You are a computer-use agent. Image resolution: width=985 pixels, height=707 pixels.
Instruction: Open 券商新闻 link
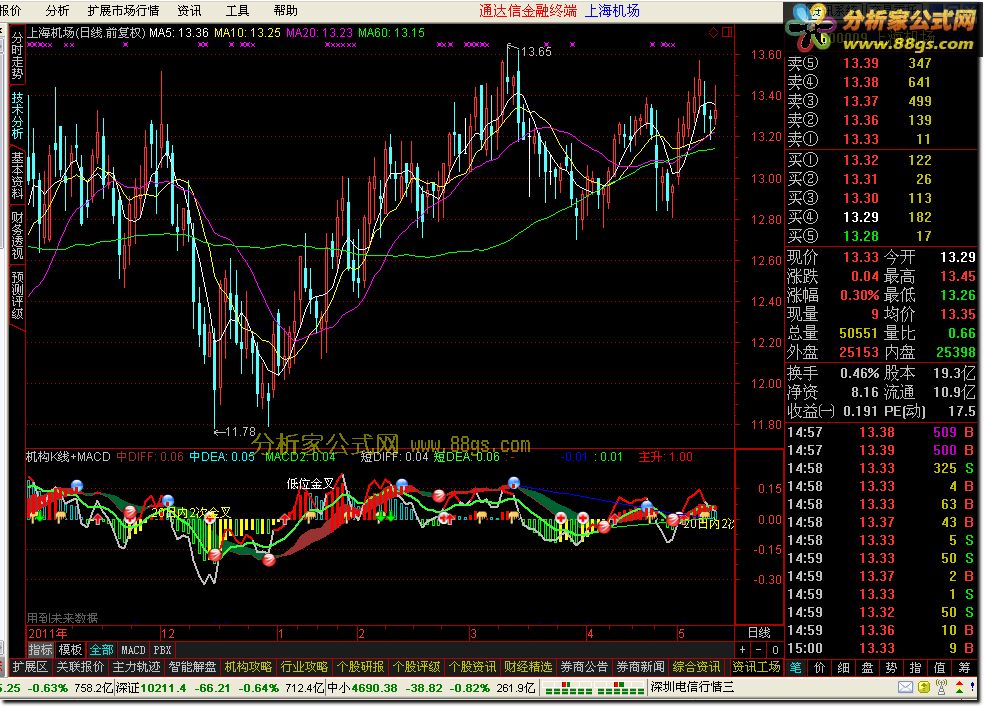click(x=639, y=667)
